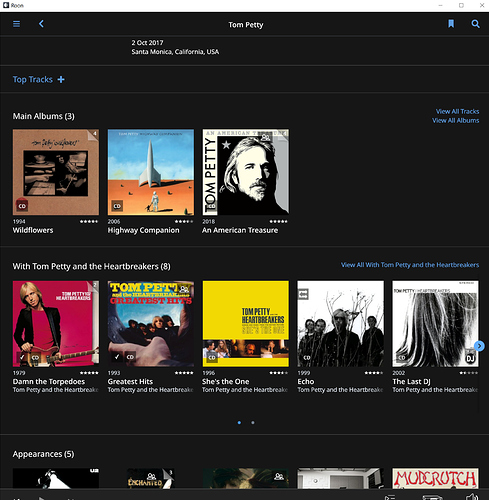Viewport: 489px width, 500px height.
Task: Open the Highway Companion album cover
Action: 151,172
